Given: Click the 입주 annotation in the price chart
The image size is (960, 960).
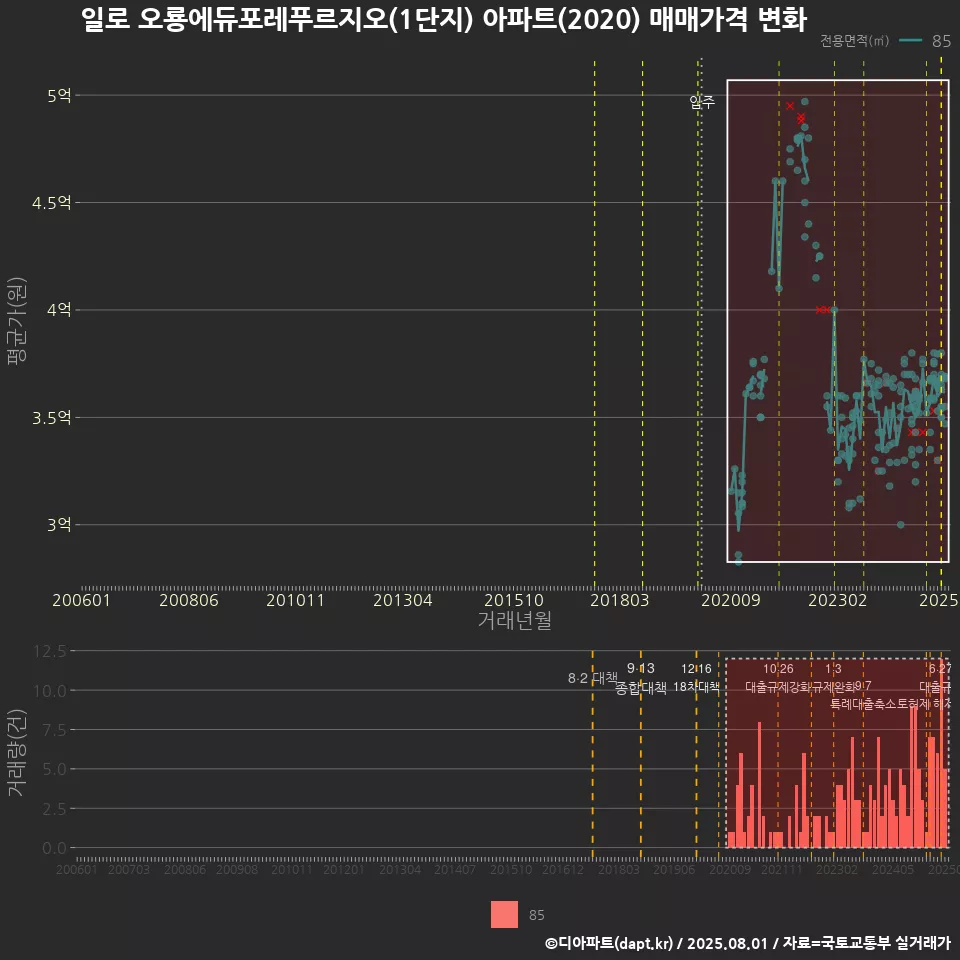Looking at the screenshot, I should tap(702, 102).
